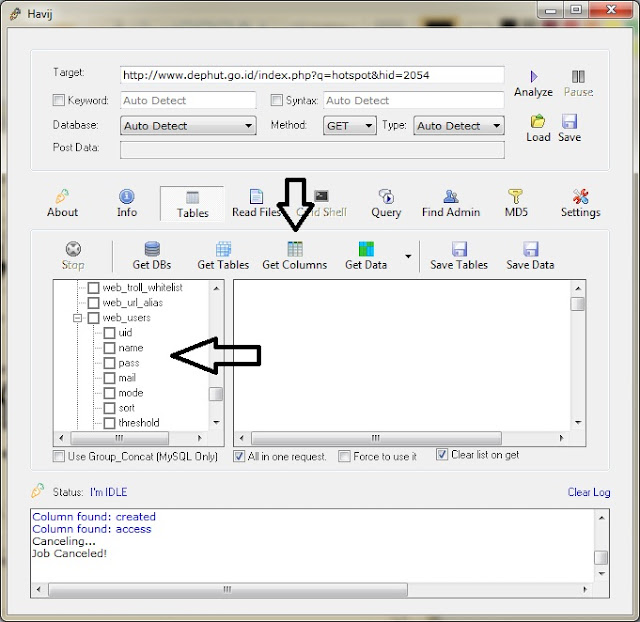Click the 'Job Canceled!' log line

[69, 553]
